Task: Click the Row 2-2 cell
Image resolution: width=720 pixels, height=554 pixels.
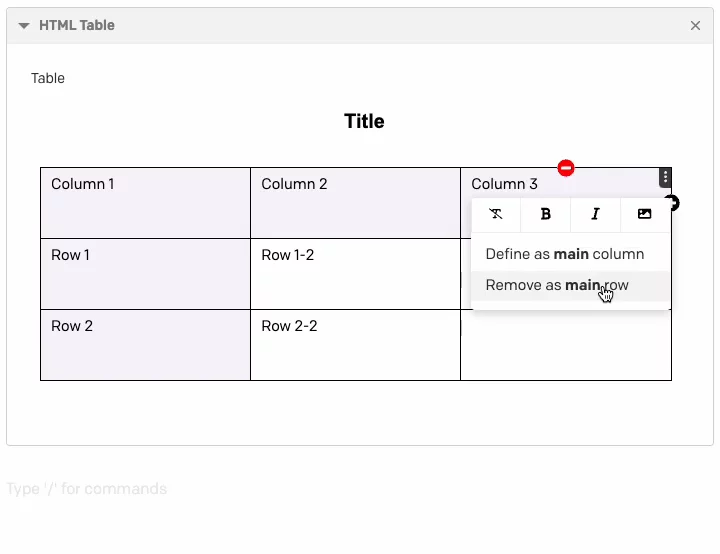Action: 355,345
